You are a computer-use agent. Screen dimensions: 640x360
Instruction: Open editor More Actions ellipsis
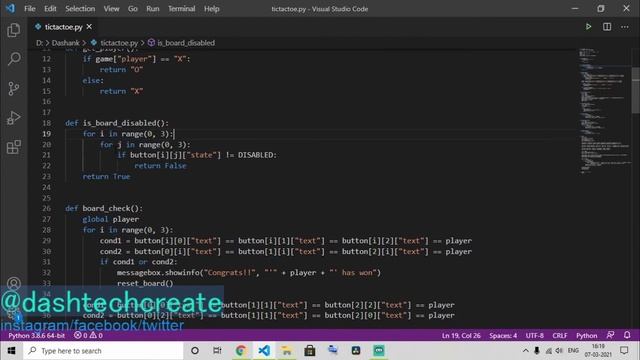click(625, 27)
